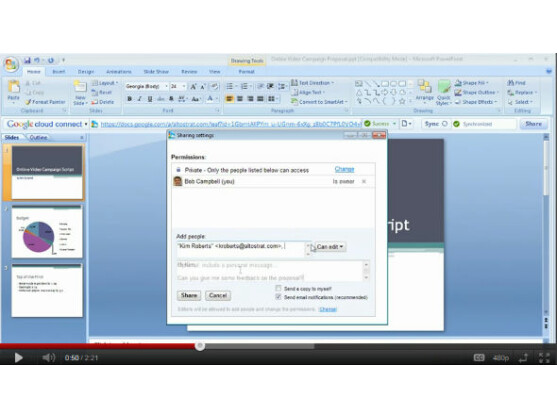The image size is (557, 418).
Task: Activate Format Painter tool
Action: [x=45, y=102]
